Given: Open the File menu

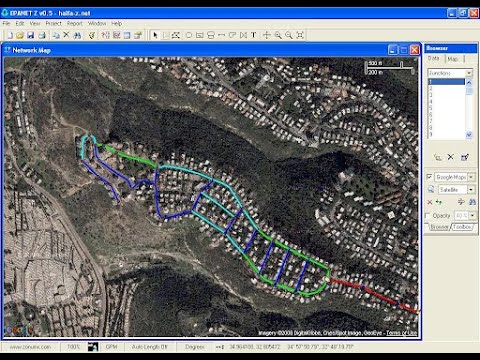Looking at the screenshot, I should (6, 23).
